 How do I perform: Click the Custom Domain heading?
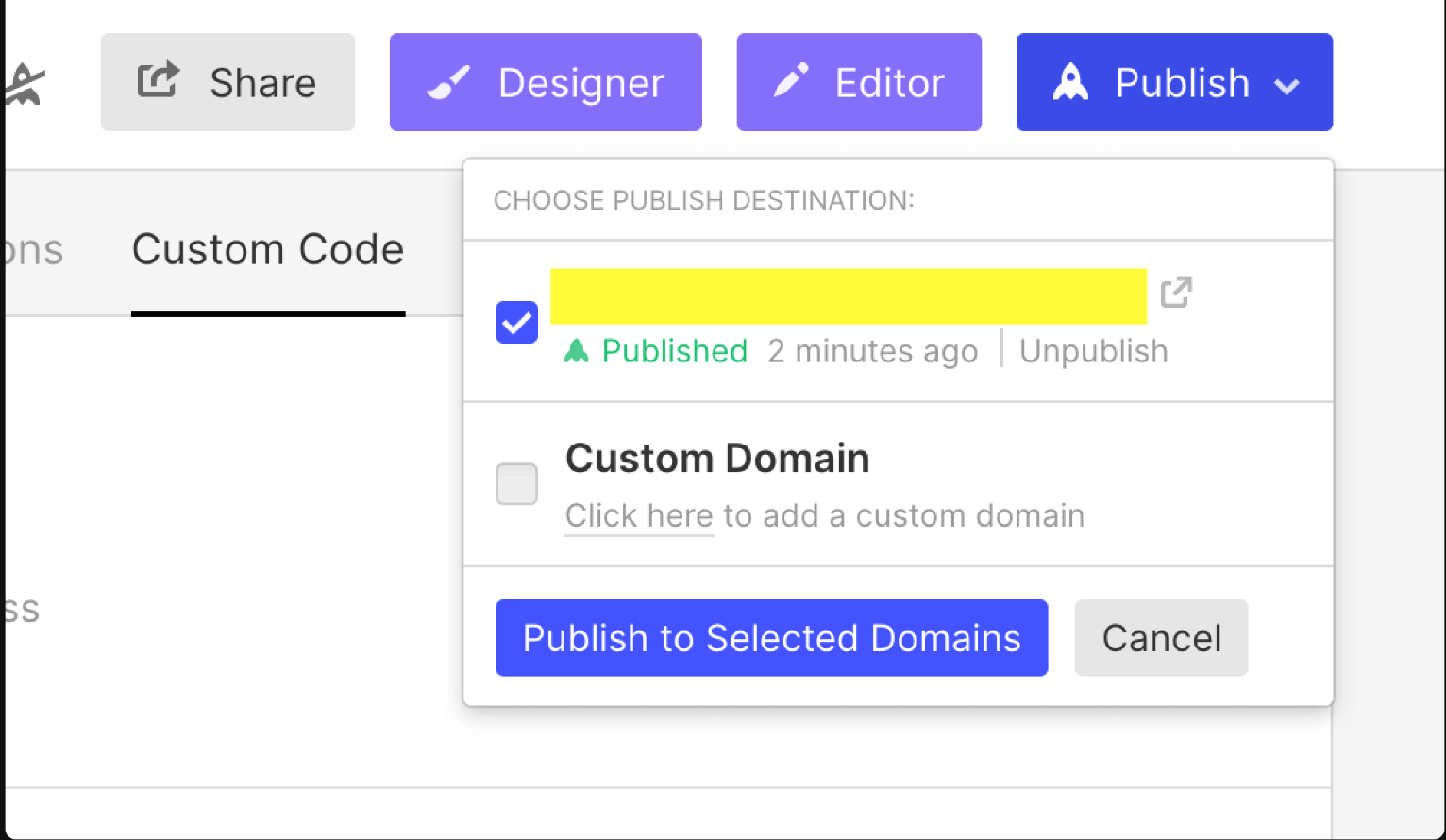[717, 459]
